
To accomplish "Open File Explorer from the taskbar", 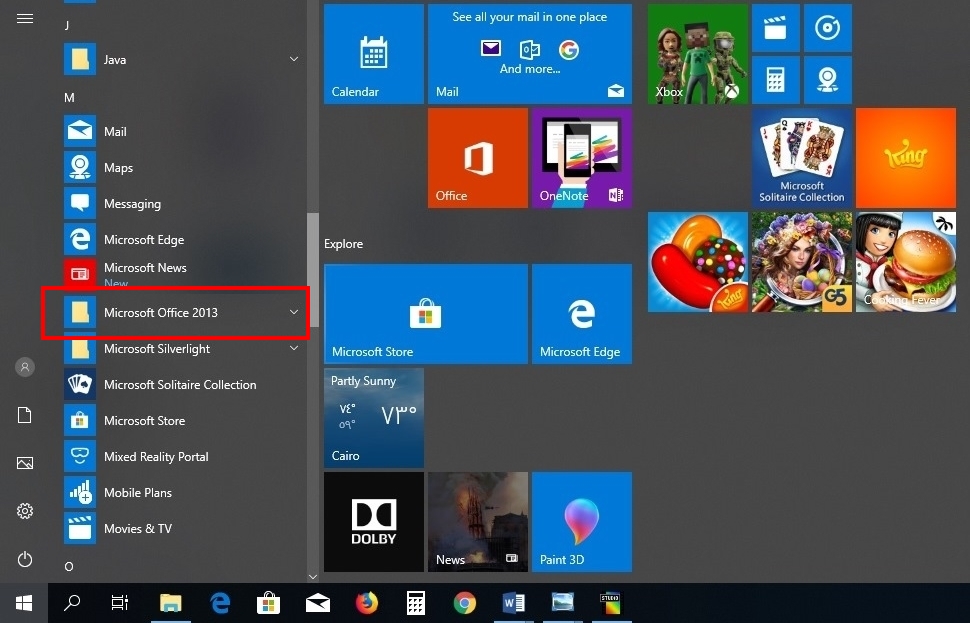I will pyautogui.click(x=171, y=603).
